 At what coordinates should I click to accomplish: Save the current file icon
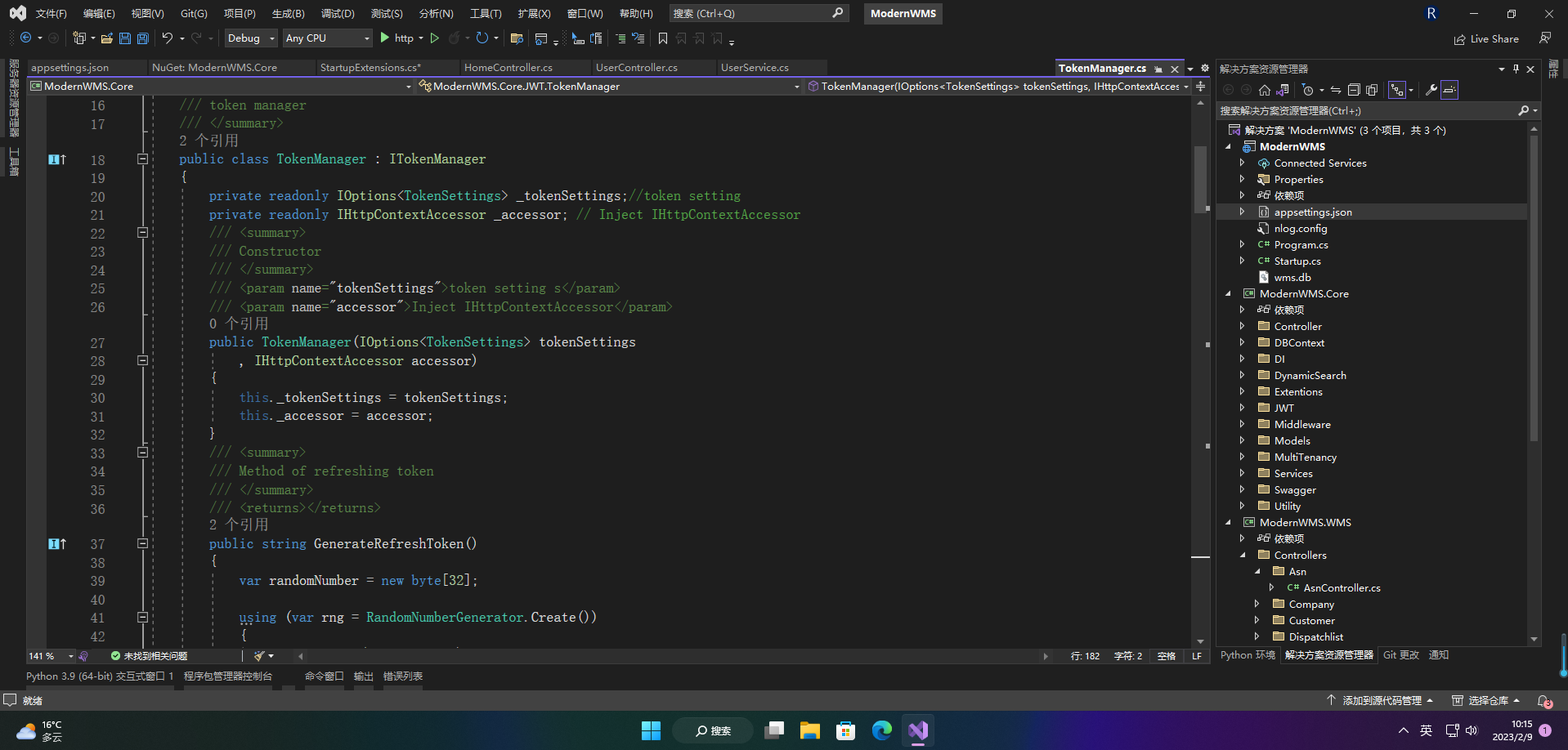tap(125, 38)
